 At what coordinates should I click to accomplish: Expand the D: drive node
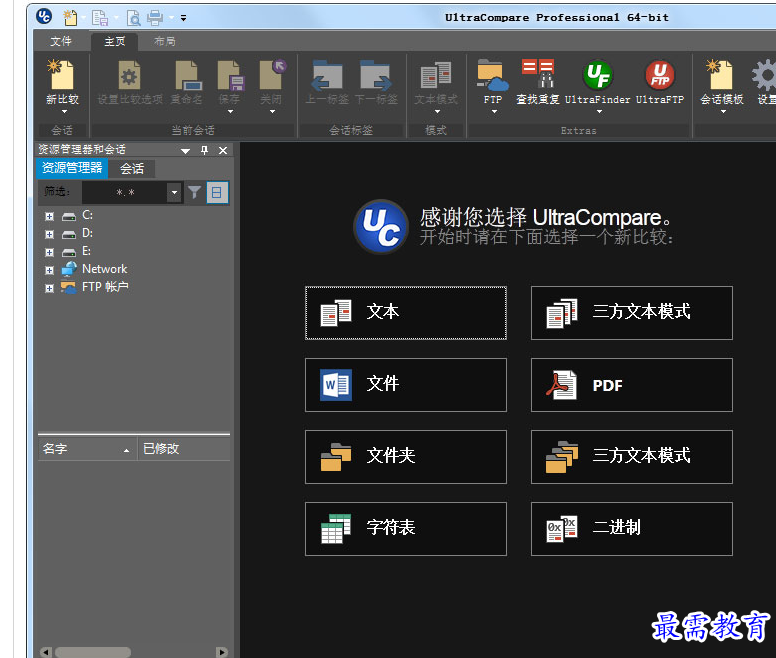[x=49, y=234]
